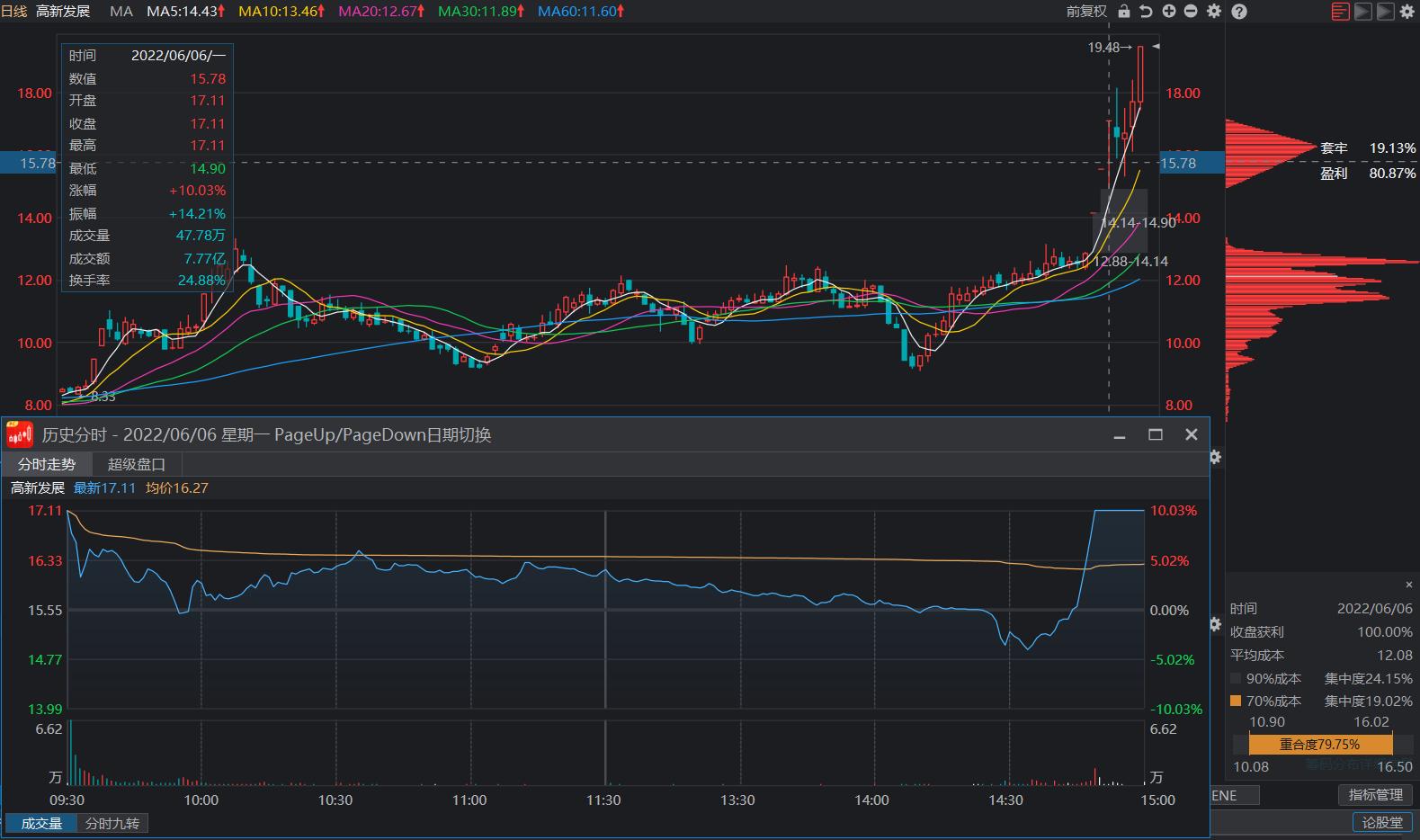This screenshot has width=1420, height=840.
Task: Click the 指标管理 button
Action: click(x=1375, y=795)
